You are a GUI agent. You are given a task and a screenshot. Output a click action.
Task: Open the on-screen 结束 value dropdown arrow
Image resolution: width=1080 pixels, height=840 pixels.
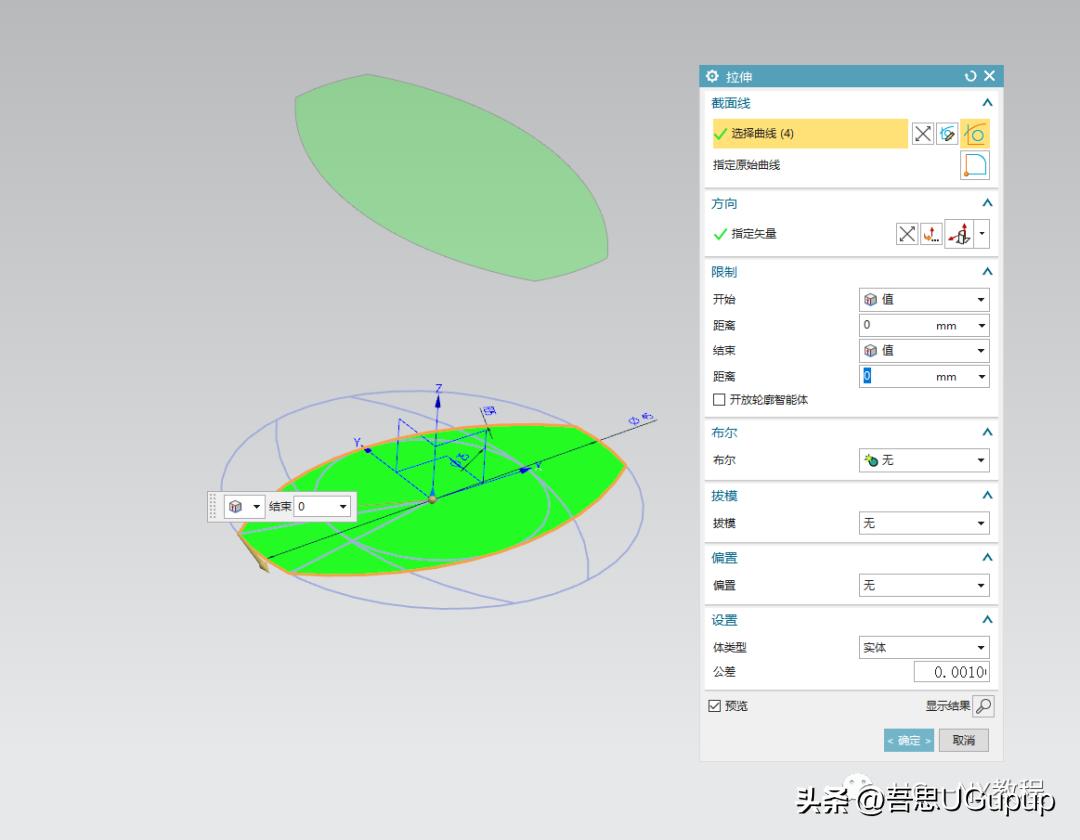coord(343,507)
